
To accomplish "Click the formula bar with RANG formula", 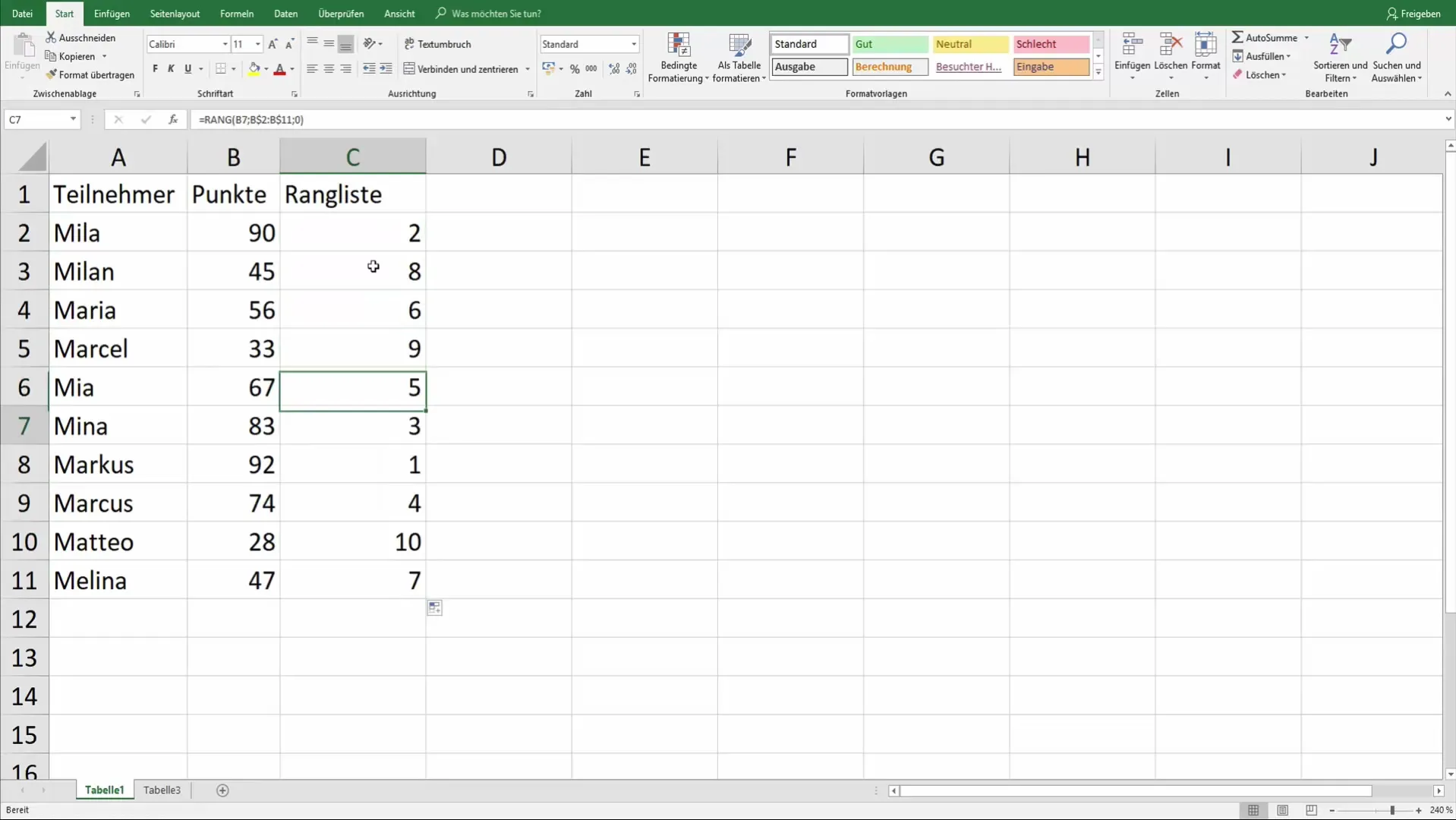I will (x=816, y=119).
